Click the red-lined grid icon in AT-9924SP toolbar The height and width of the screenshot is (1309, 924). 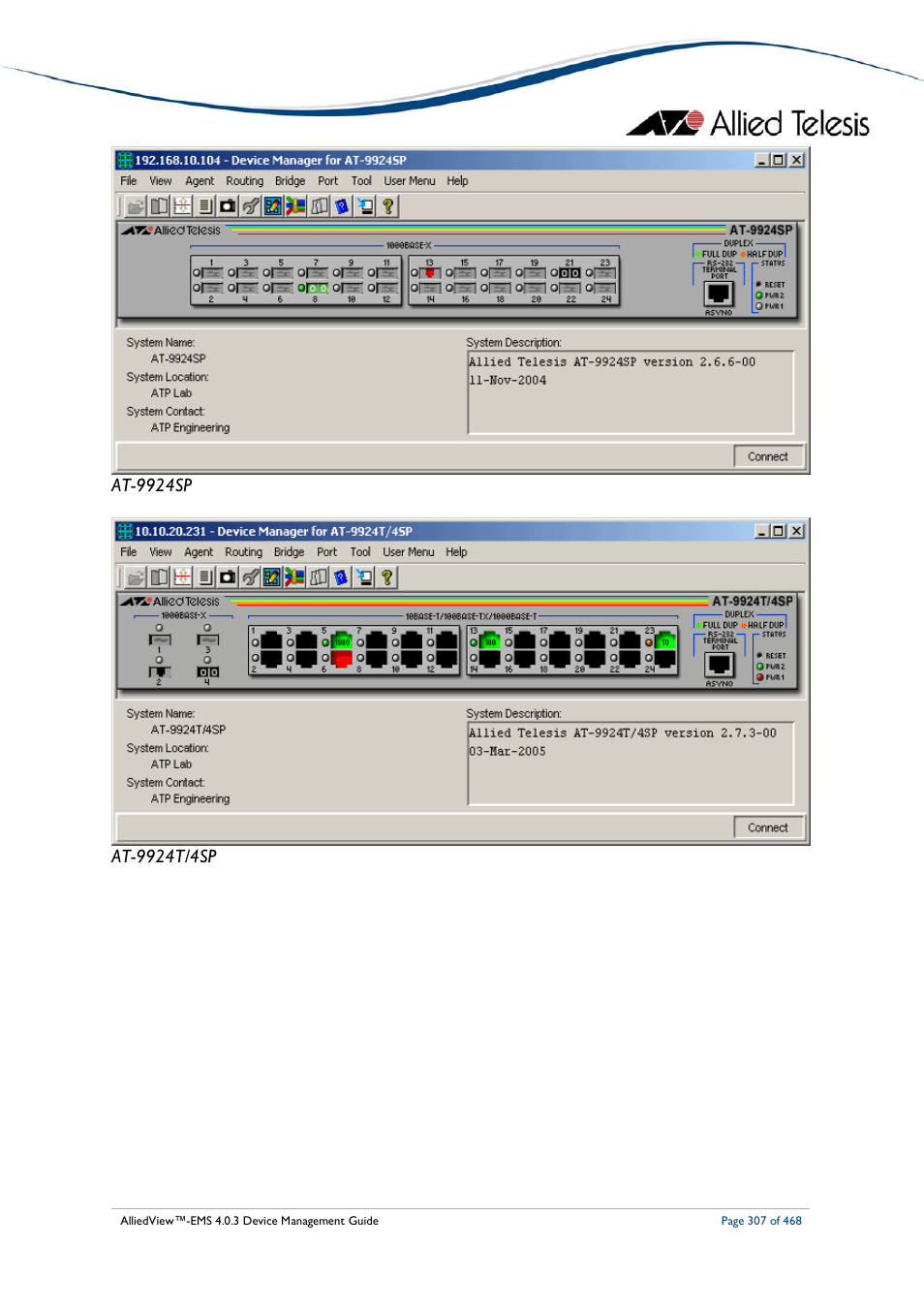pyautogui.click(x=182, y=206)
